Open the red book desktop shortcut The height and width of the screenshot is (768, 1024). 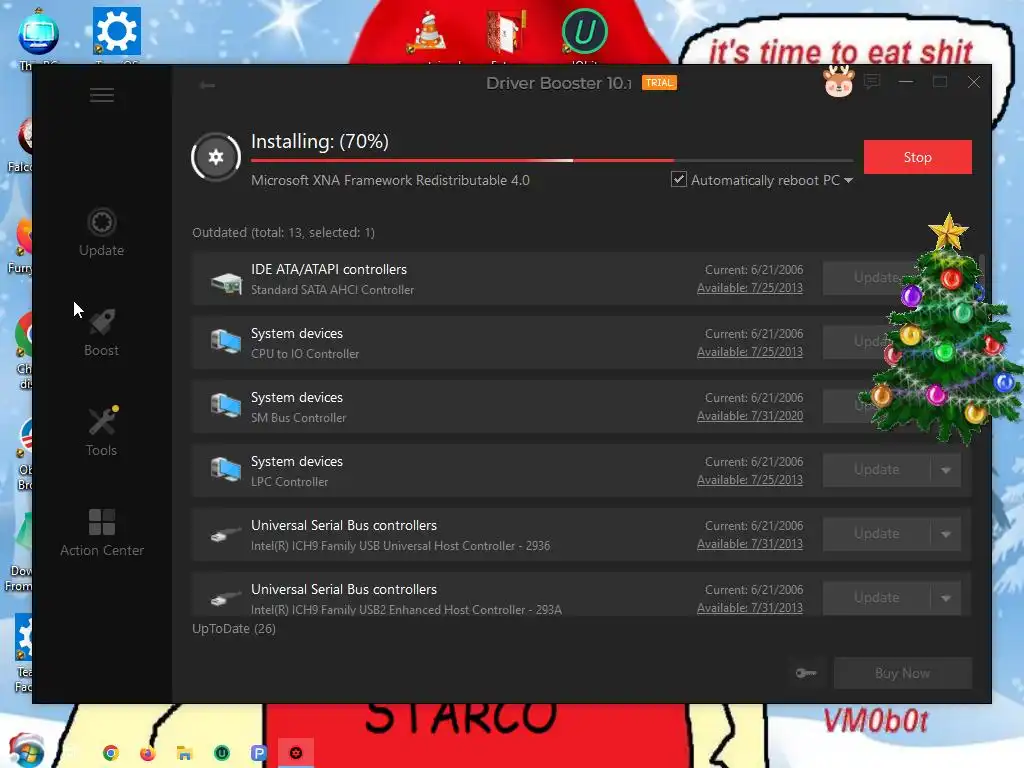tap(505, 34)
